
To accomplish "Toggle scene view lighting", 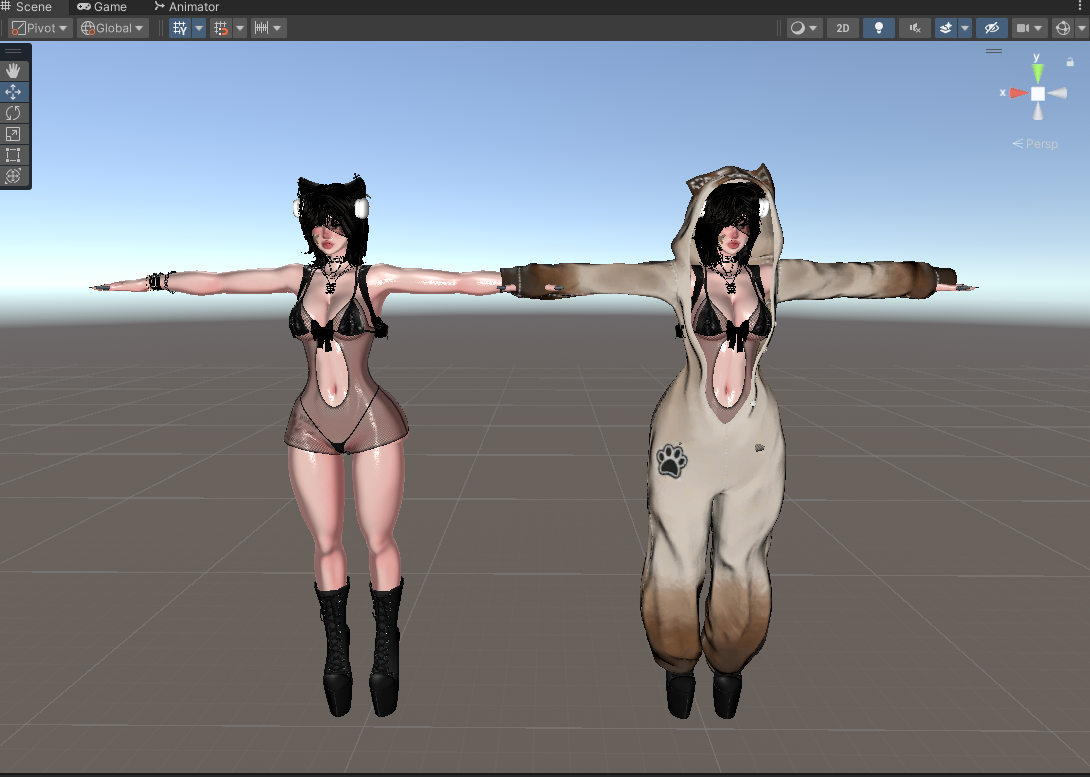I will pyautogui.click(x=878, y=28).
